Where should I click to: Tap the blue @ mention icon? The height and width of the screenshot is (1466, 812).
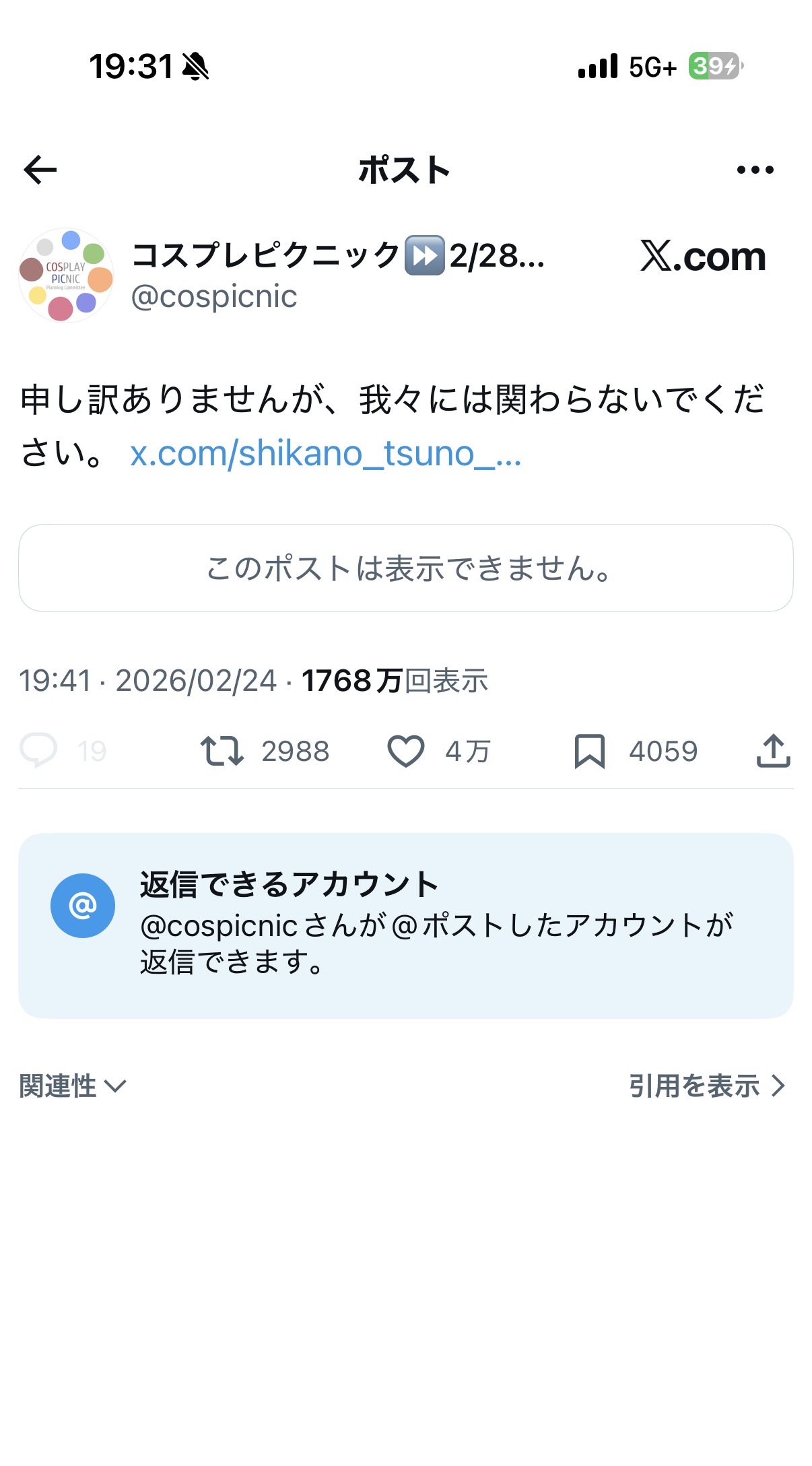(x=83, y=906)
